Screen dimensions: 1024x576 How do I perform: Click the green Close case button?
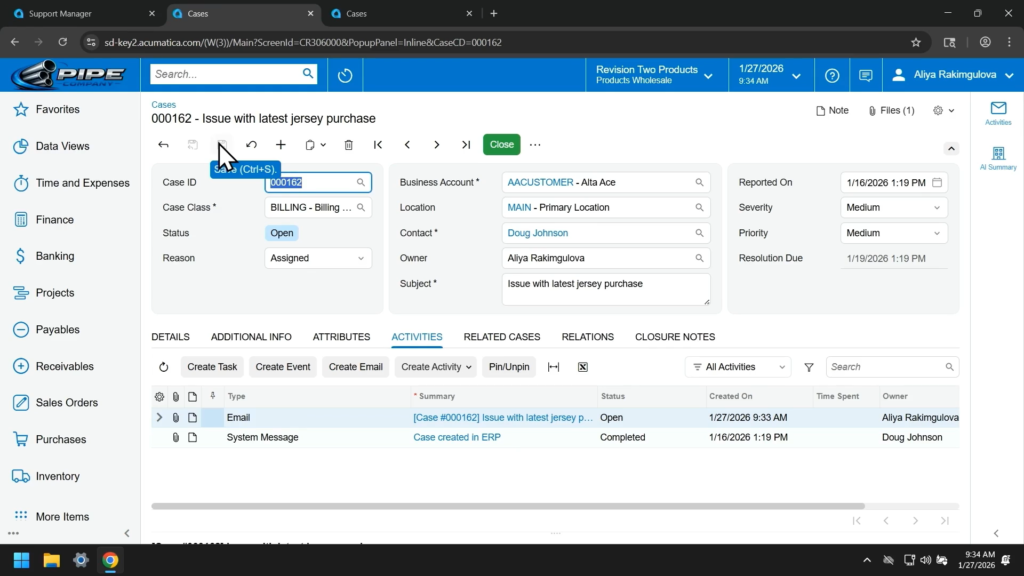(501, 145)
